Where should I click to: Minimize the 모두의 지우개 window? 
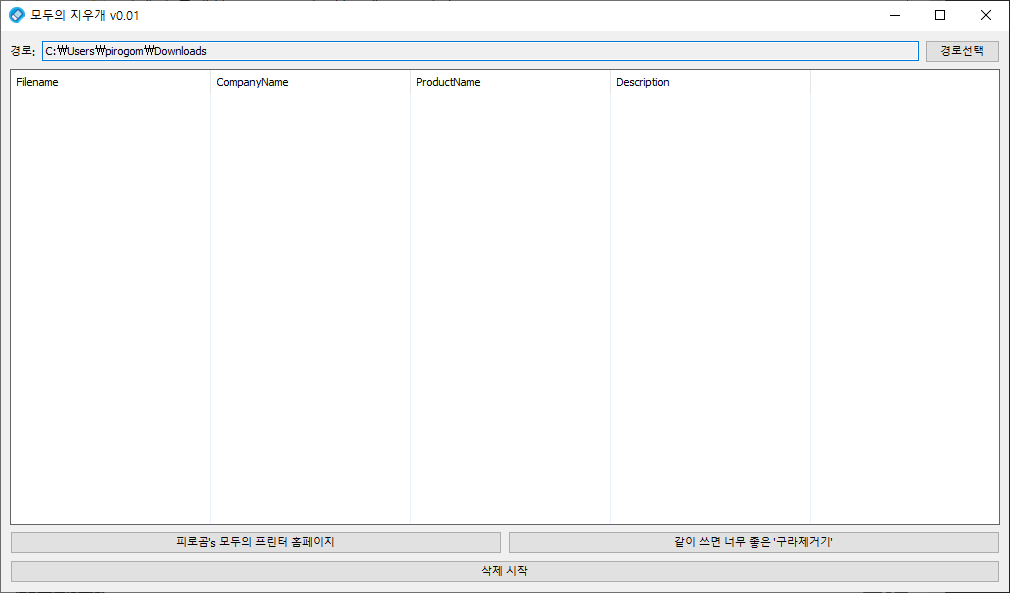coord(895,15)
